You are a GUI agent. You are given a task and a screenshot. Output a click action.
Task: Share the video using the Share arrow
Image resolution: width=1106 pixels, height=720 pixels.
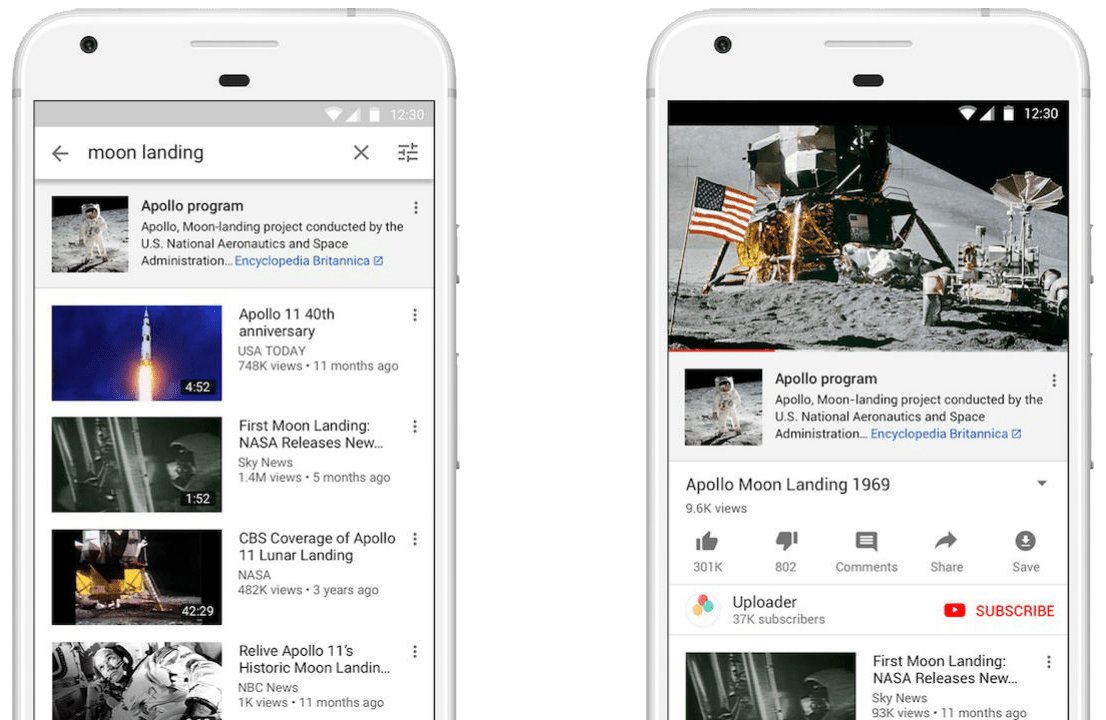tap(946, 541)
